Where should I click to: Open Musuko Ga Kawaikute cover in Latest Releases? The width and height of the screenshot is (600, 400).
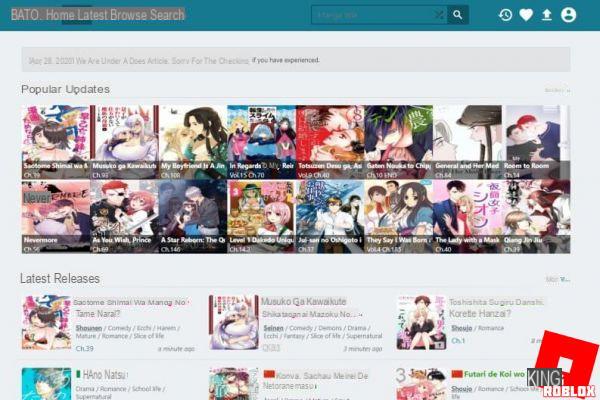click(x=233, y=322)
